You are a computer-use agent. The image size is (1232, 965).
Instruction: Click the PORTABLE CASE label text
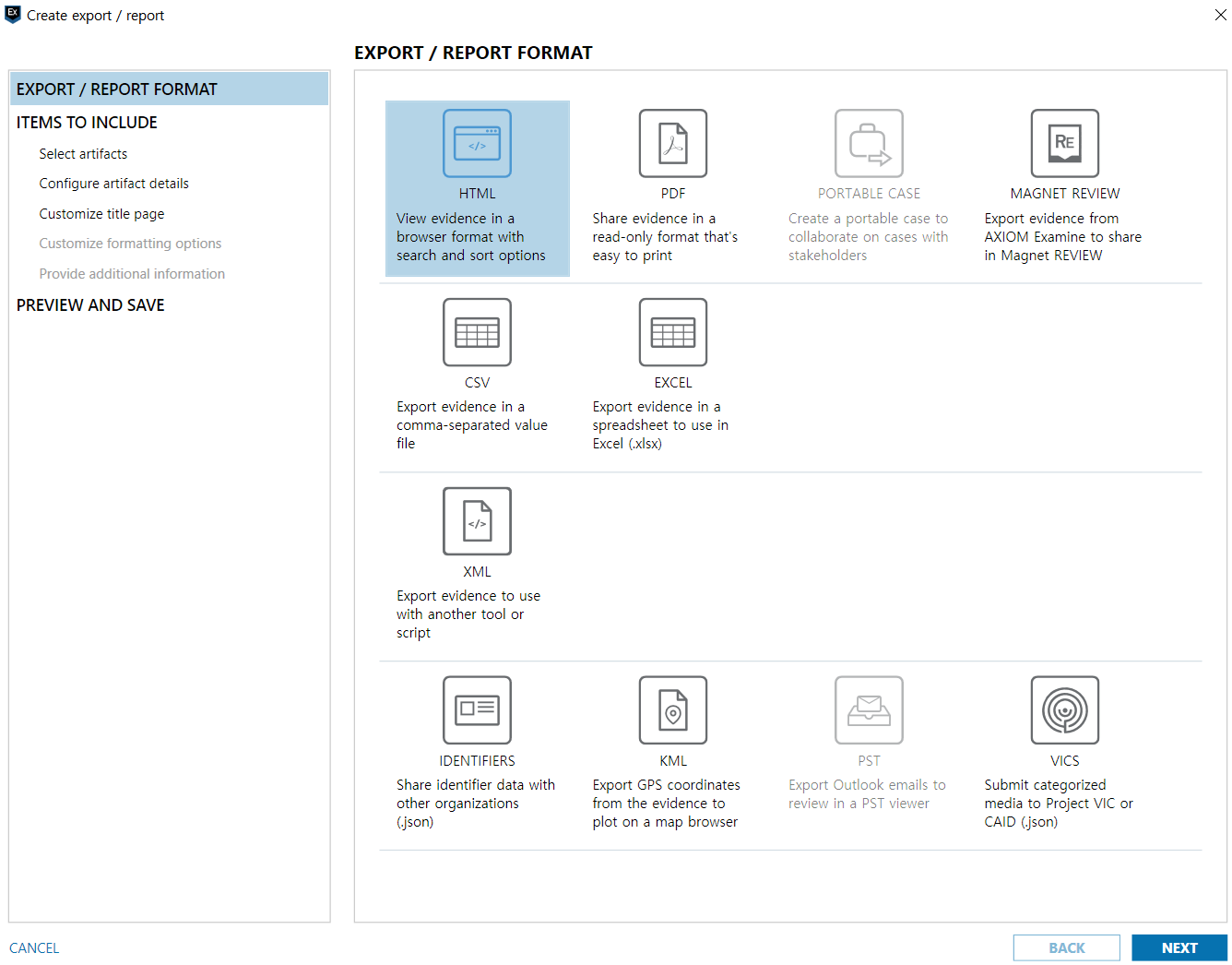pyautogui.click(x=869, y=194)
